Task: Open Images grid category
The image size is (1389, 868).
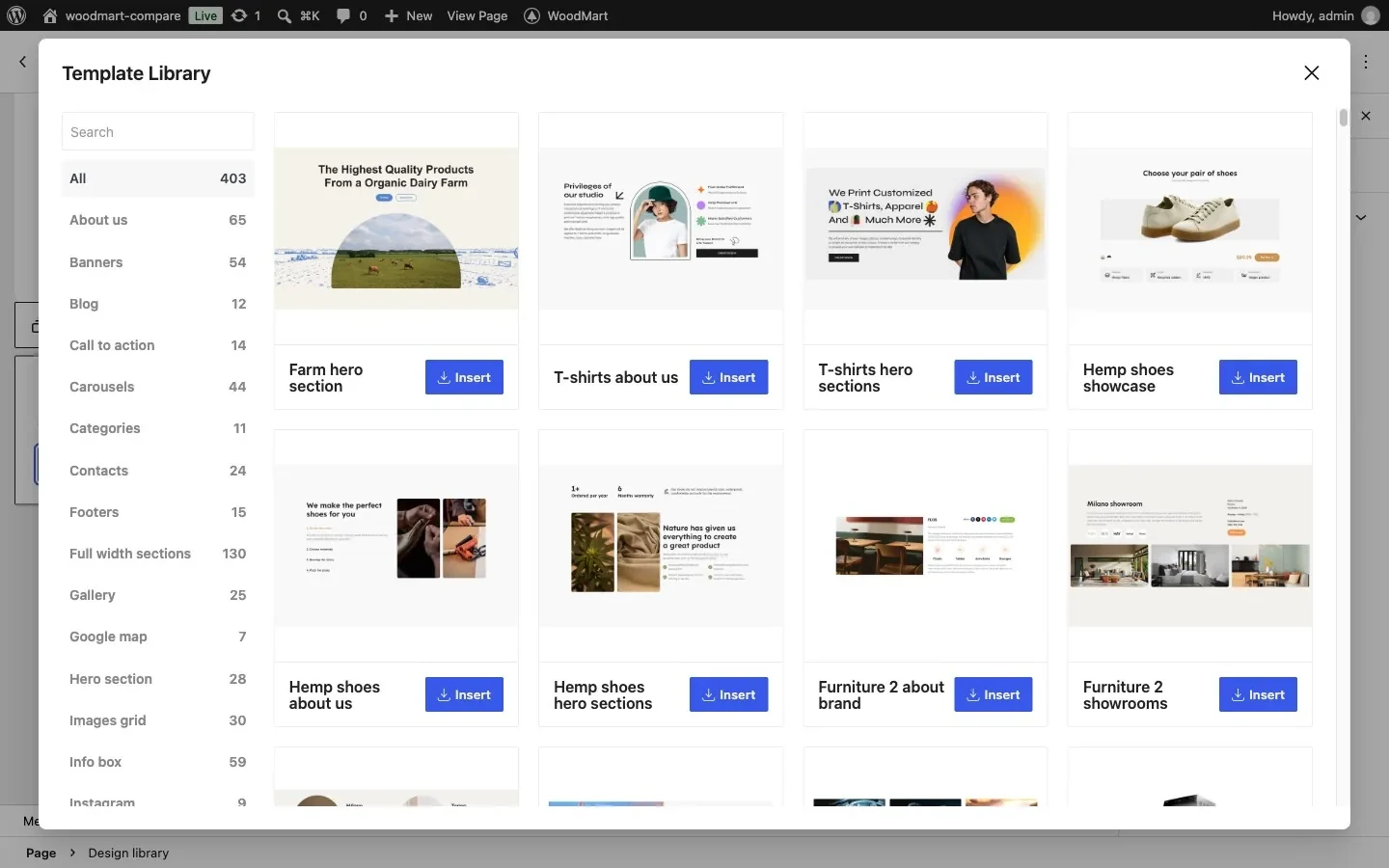Action: 157,720
